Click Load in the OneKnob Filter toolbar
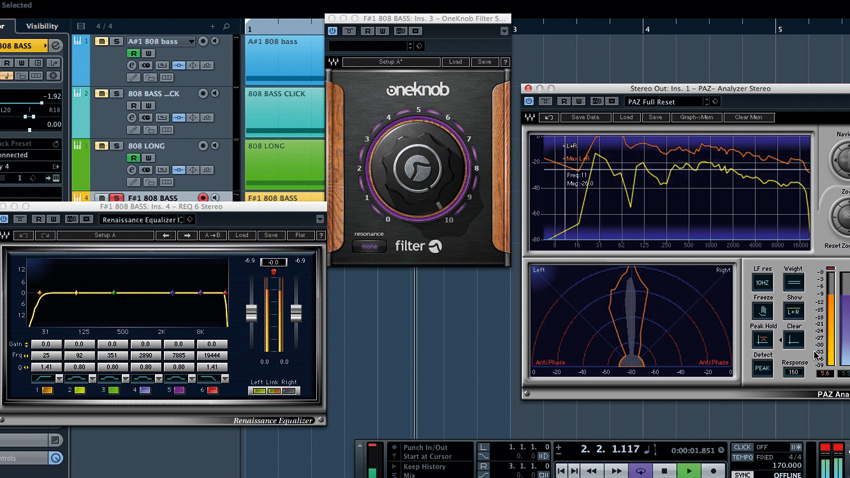The image size is (850, 478). click(455, 62)
